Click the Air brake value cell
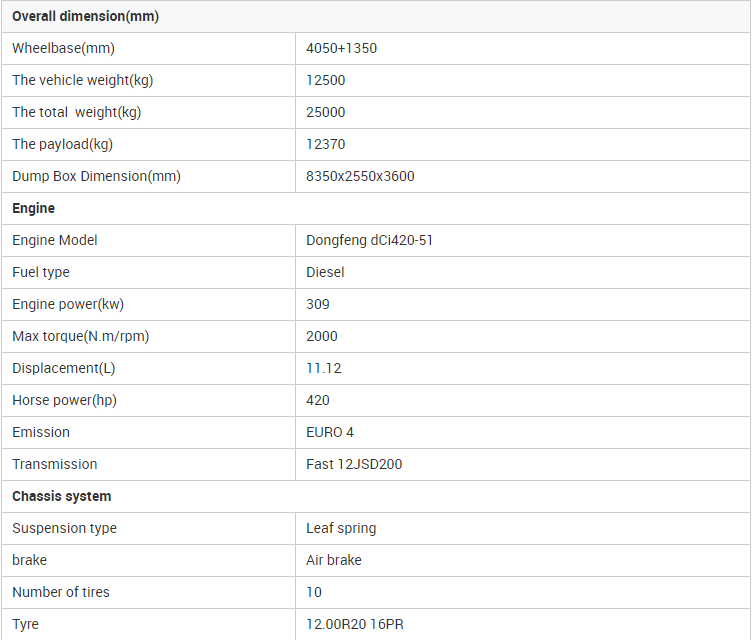752x640 pixels. pyautogui.click(x=333, y=560)
